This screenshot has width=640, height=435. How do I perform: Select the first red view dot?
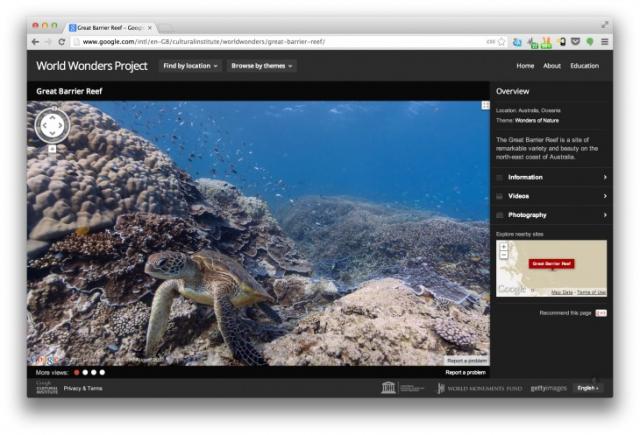click(77, 372)
